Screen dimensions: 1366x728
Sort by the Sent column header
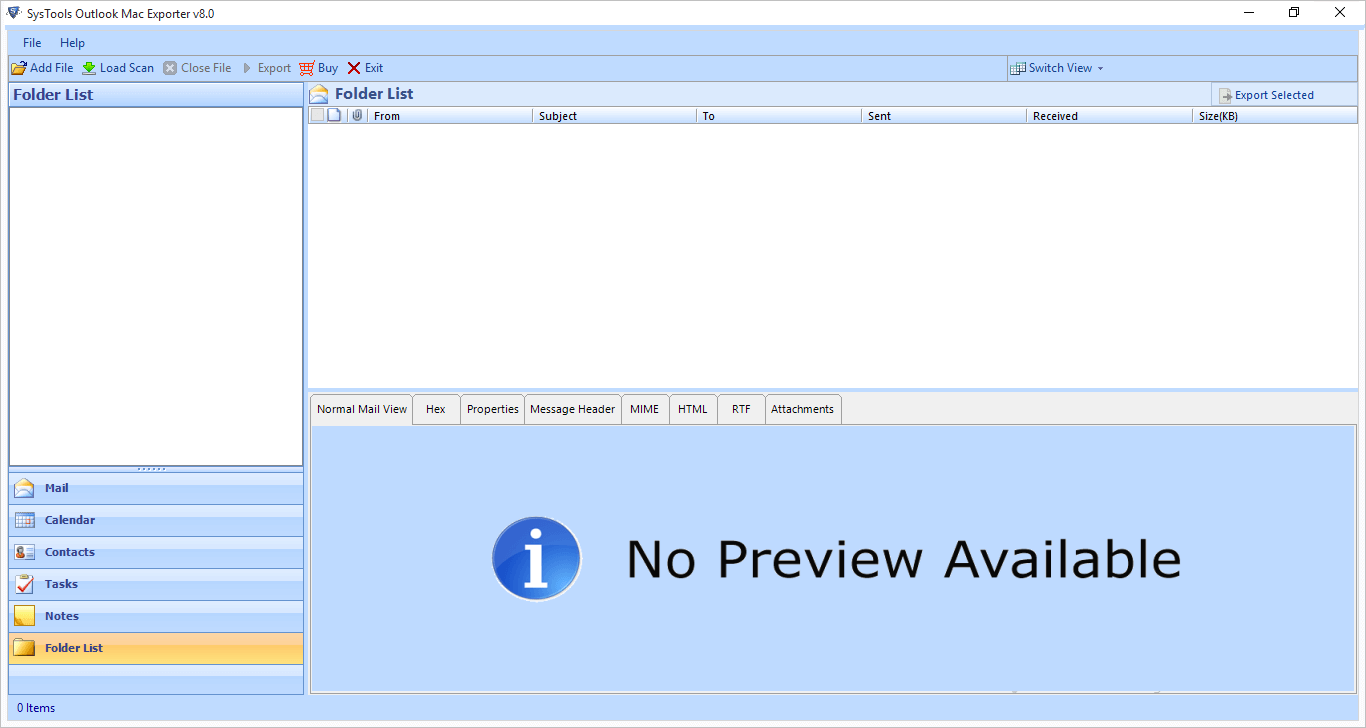(944, 116)
